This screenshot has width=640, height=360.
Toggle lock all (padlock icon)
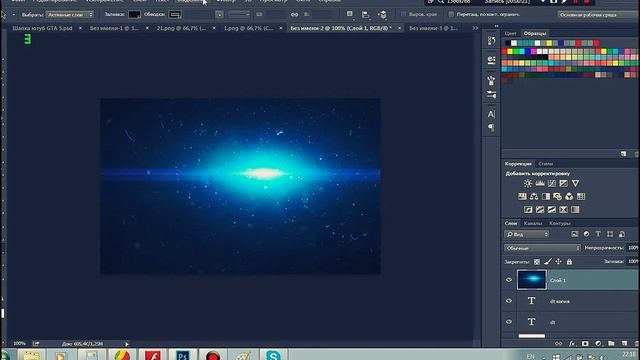tap(569, 262)
